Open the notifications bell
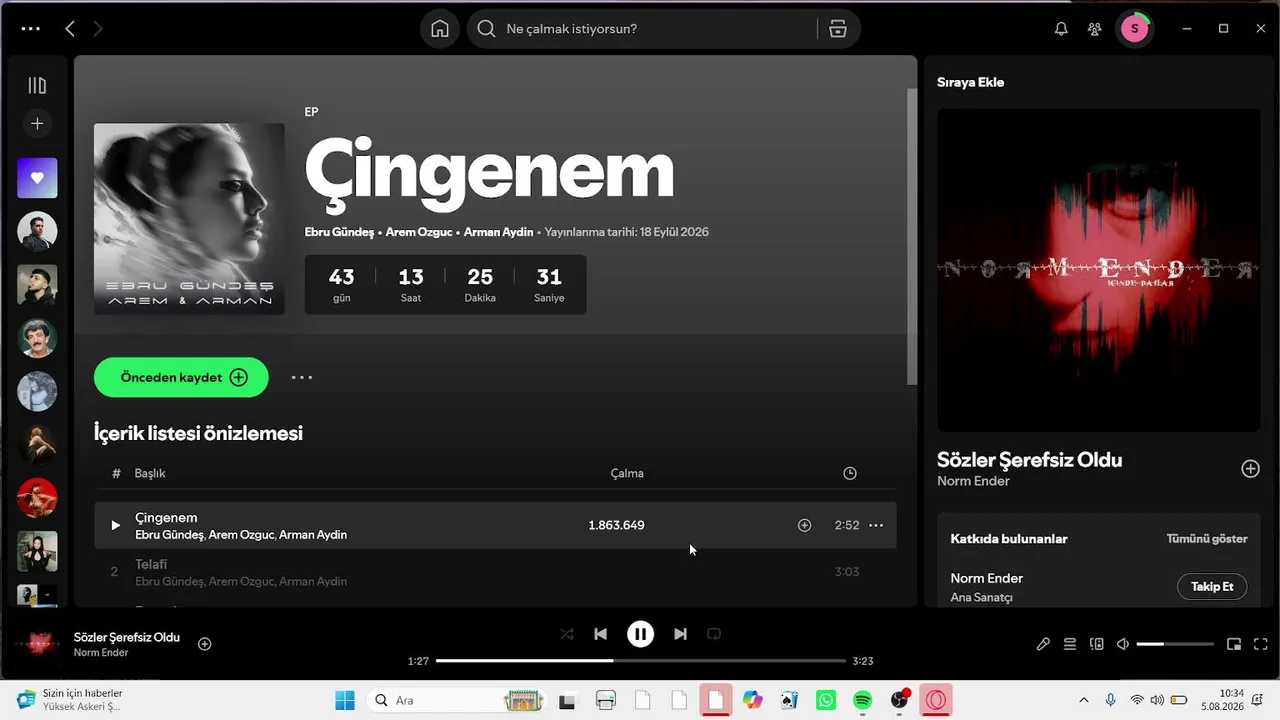Image resolution: width=1280 pixels, height=720 pixels. click(1061, 29)
